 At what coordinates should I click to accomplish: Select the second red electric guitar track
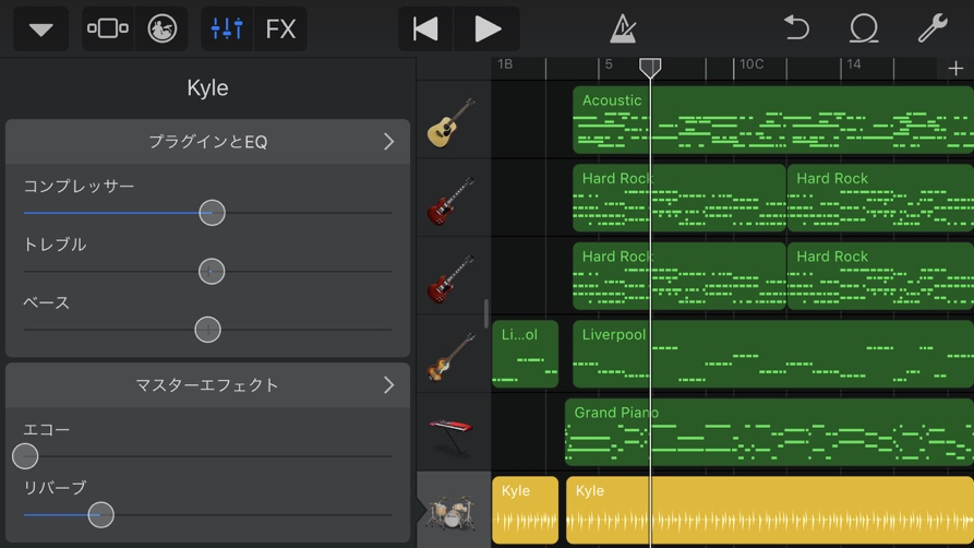point(452,278)
